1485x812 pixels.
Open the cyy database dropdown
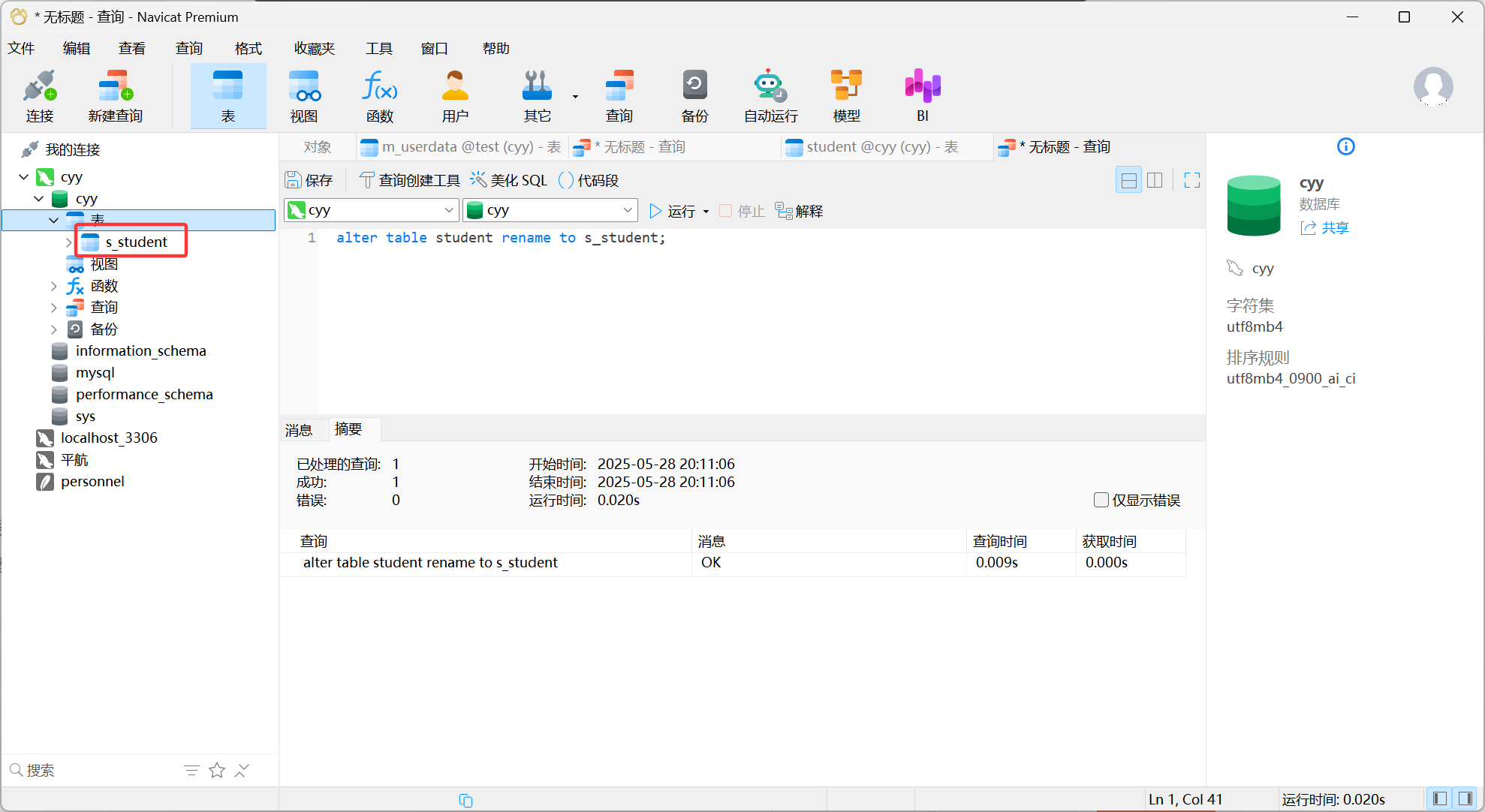pos(550,211)
